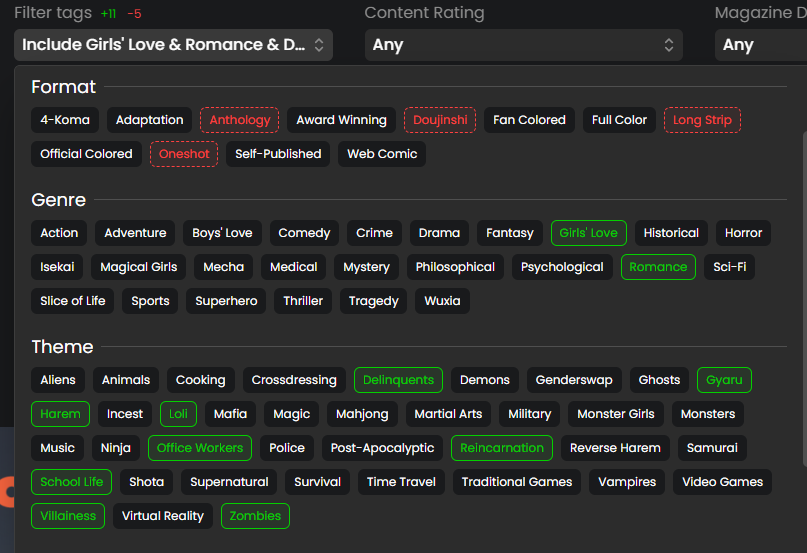Select the Psychological genre tag
807x553 pixels.
tap(562, 267)
